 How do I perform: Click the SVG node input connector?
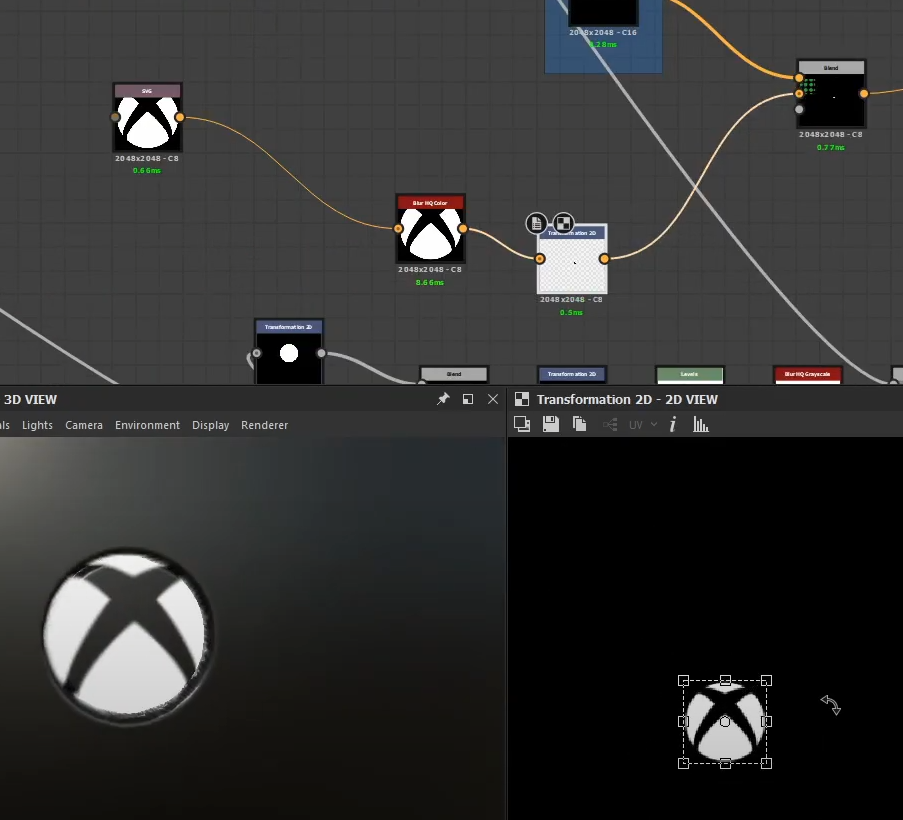115,117
